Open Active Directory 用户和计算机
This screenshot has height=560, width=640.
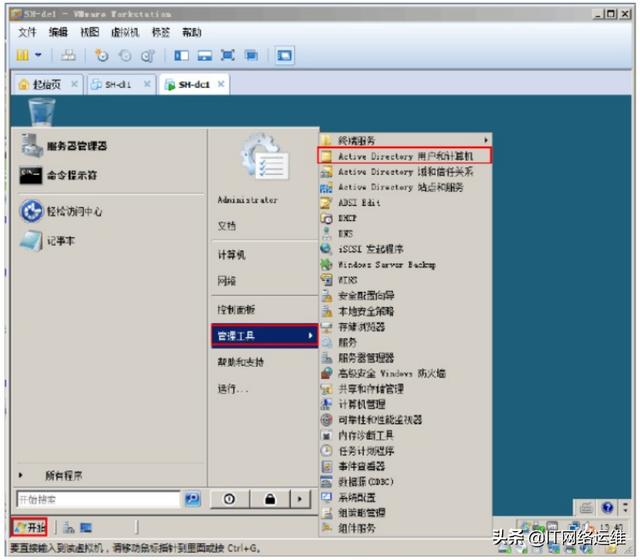point(404,156)
